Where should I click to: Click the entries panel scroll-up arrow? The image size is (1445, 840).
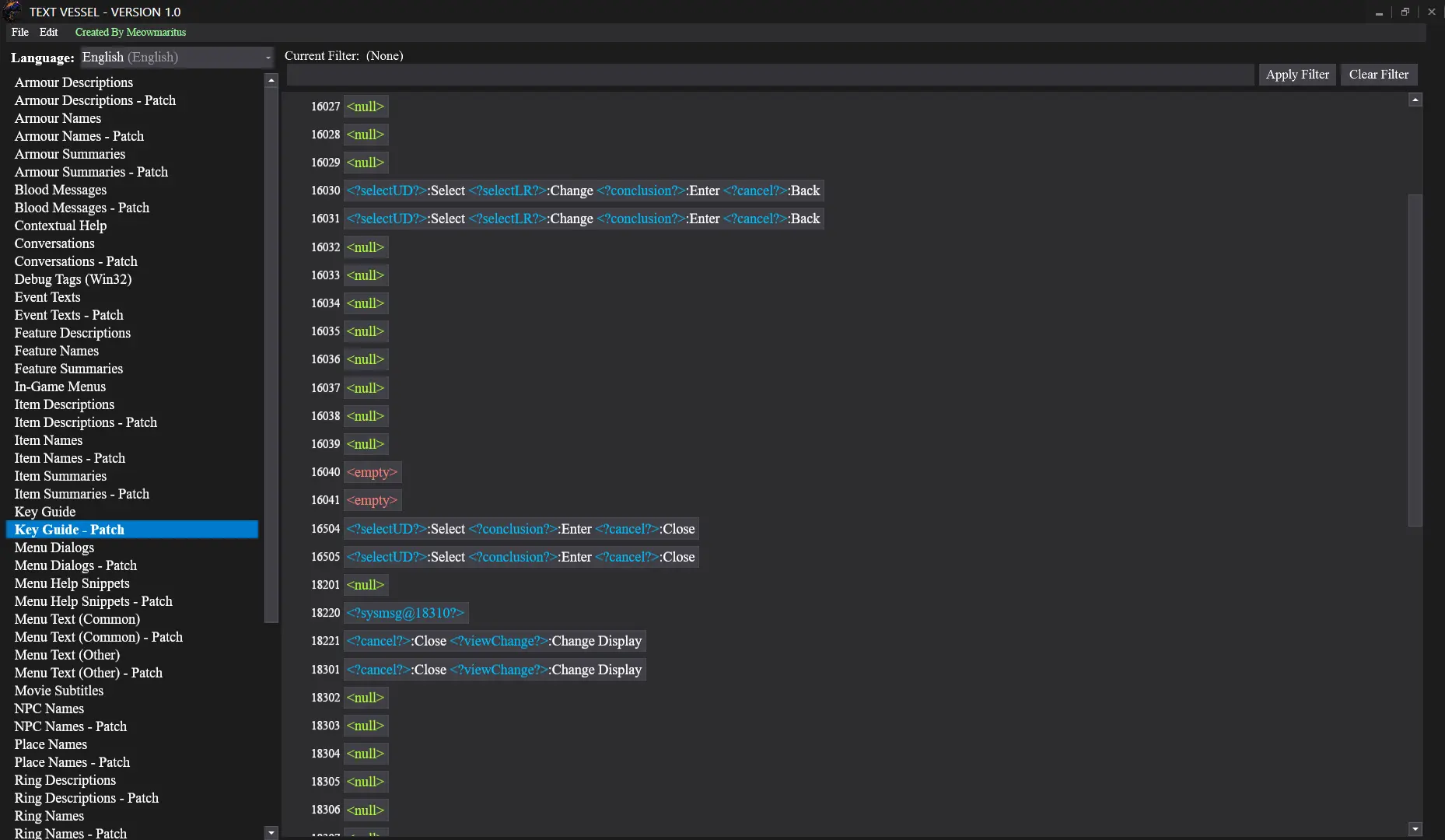1415,100
